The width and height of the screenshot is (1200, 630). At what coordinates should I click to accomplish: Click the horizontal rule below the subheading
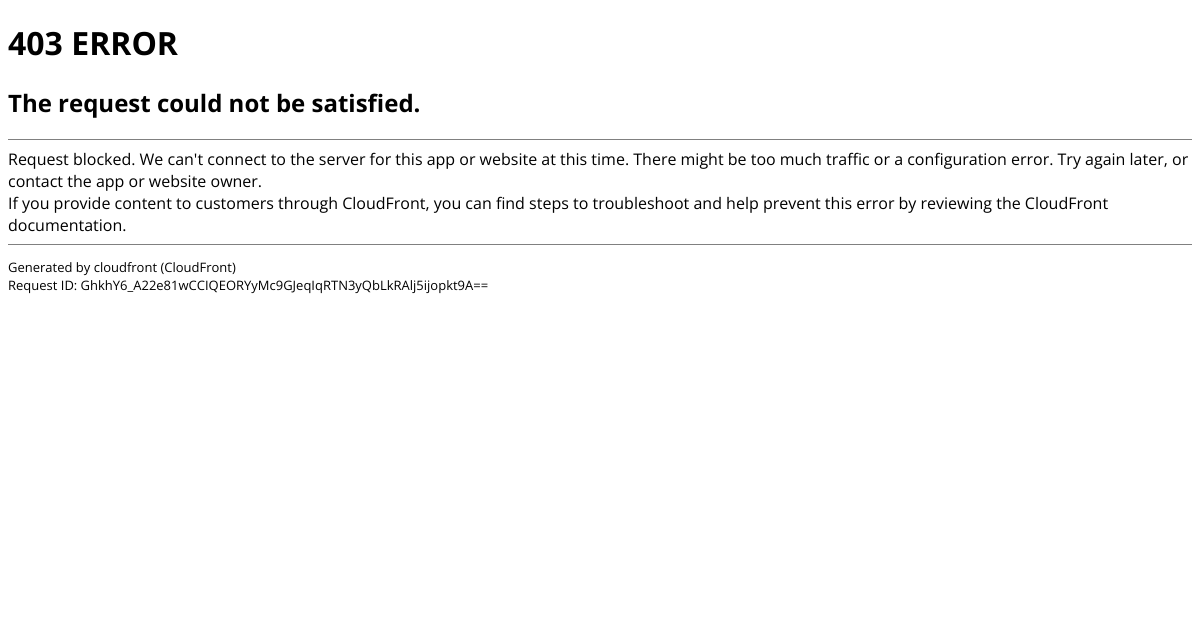(600, 139)
